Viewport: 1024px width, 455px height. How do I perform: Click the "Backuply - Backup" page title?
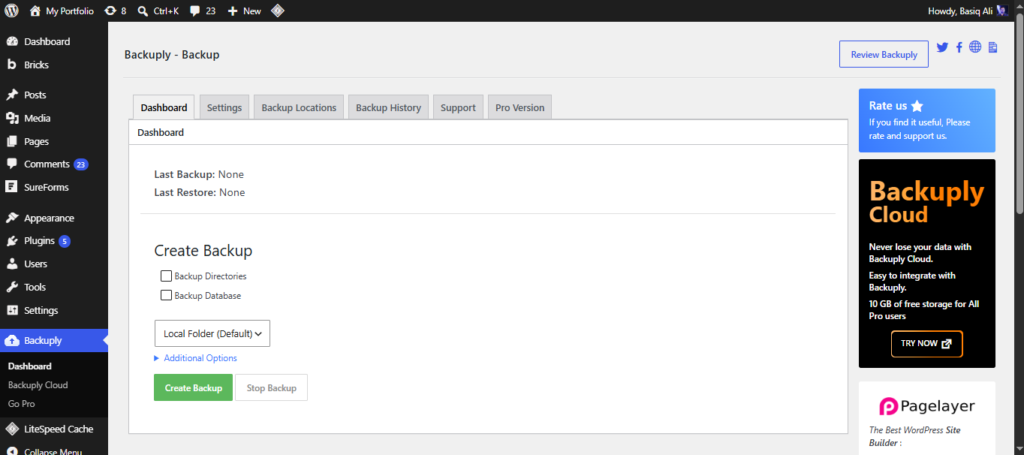(172, 55)
